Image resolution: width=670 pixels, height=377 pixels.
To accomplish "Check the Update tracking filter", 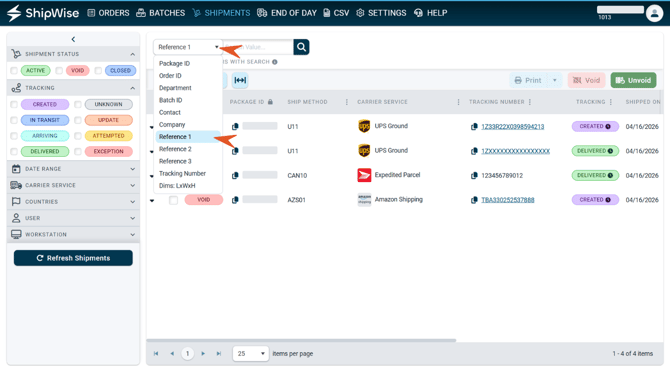I will point(78,120).
